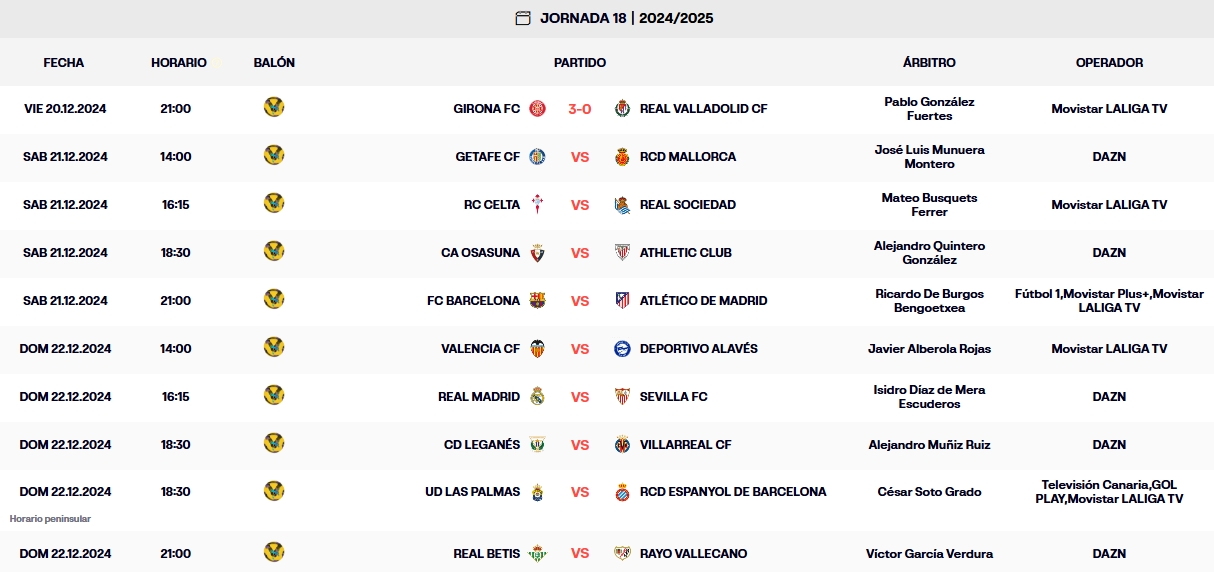Click the Sevilla FC crest icon
The image size is (1214, 572).
622,396
